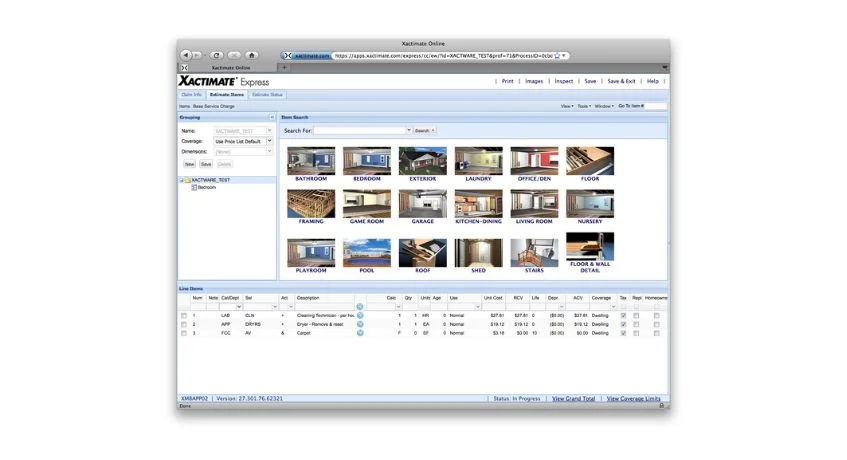The width and height of the screenshot is (847, 460).
Task: Open the Game Room category image
Action: 367,204
